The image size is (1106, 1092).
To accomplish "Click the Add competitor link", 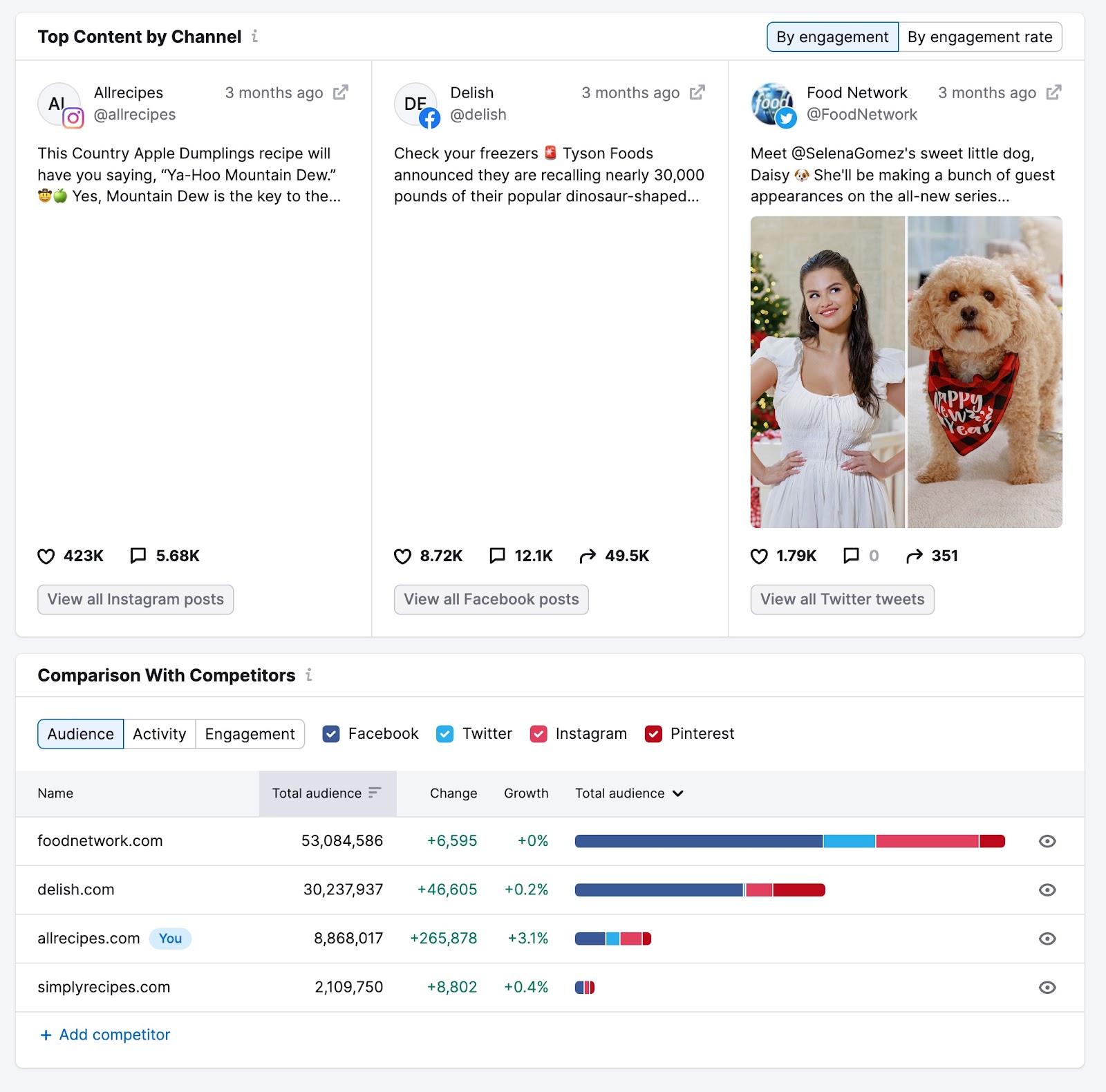I will pyautogui.click(x=104, y=1034).
